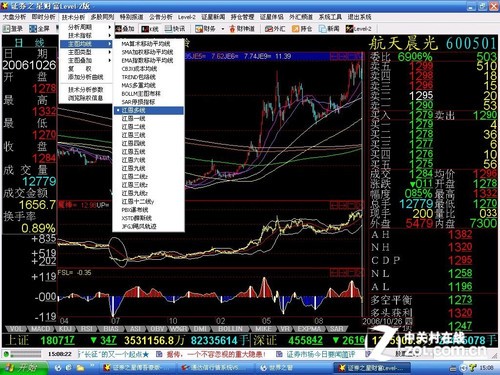The image size is (500, 375).
Task: Click the stock code 600501
Action: [x=471, y=43]
